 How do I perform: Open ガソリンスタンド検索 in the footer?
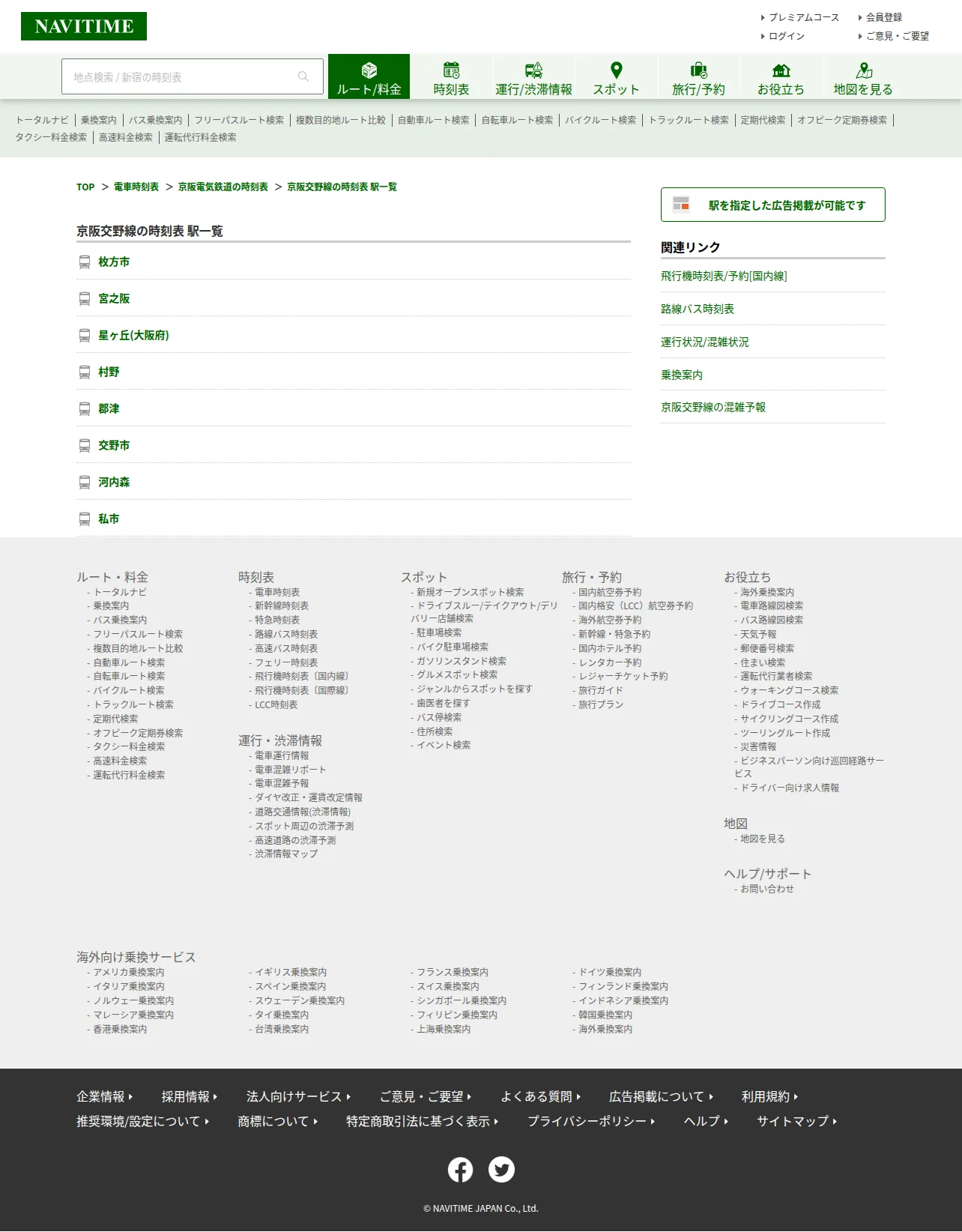pos(462,662)
